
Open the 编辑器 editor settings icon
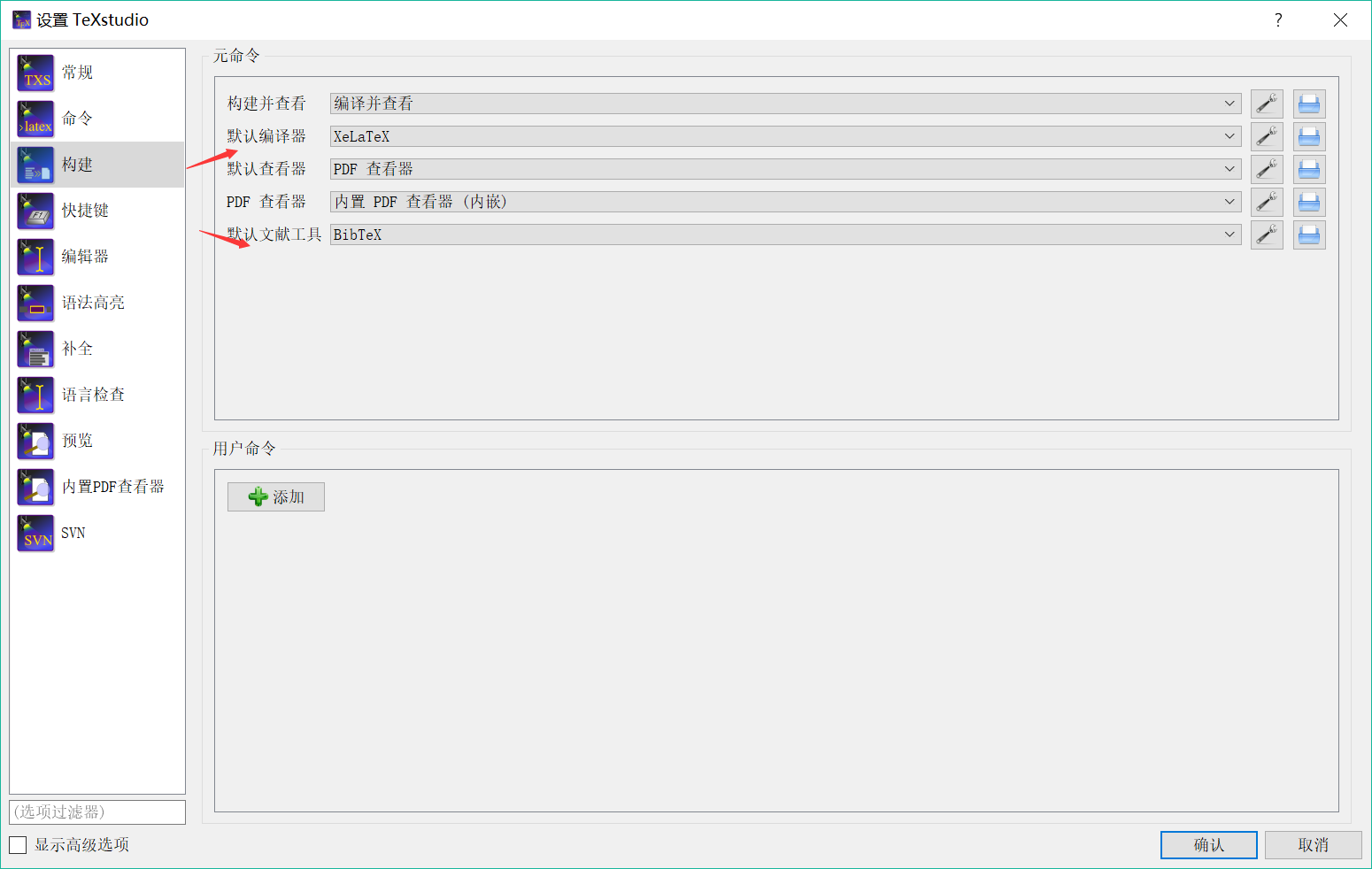coord(35,257)
